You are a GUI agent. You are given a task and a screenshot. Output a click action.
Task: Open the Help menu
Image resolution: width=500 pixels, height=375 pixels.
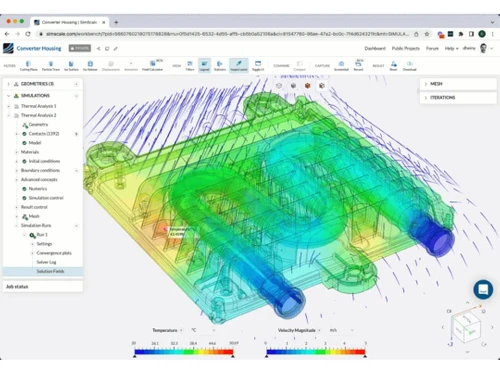(451, 48)
